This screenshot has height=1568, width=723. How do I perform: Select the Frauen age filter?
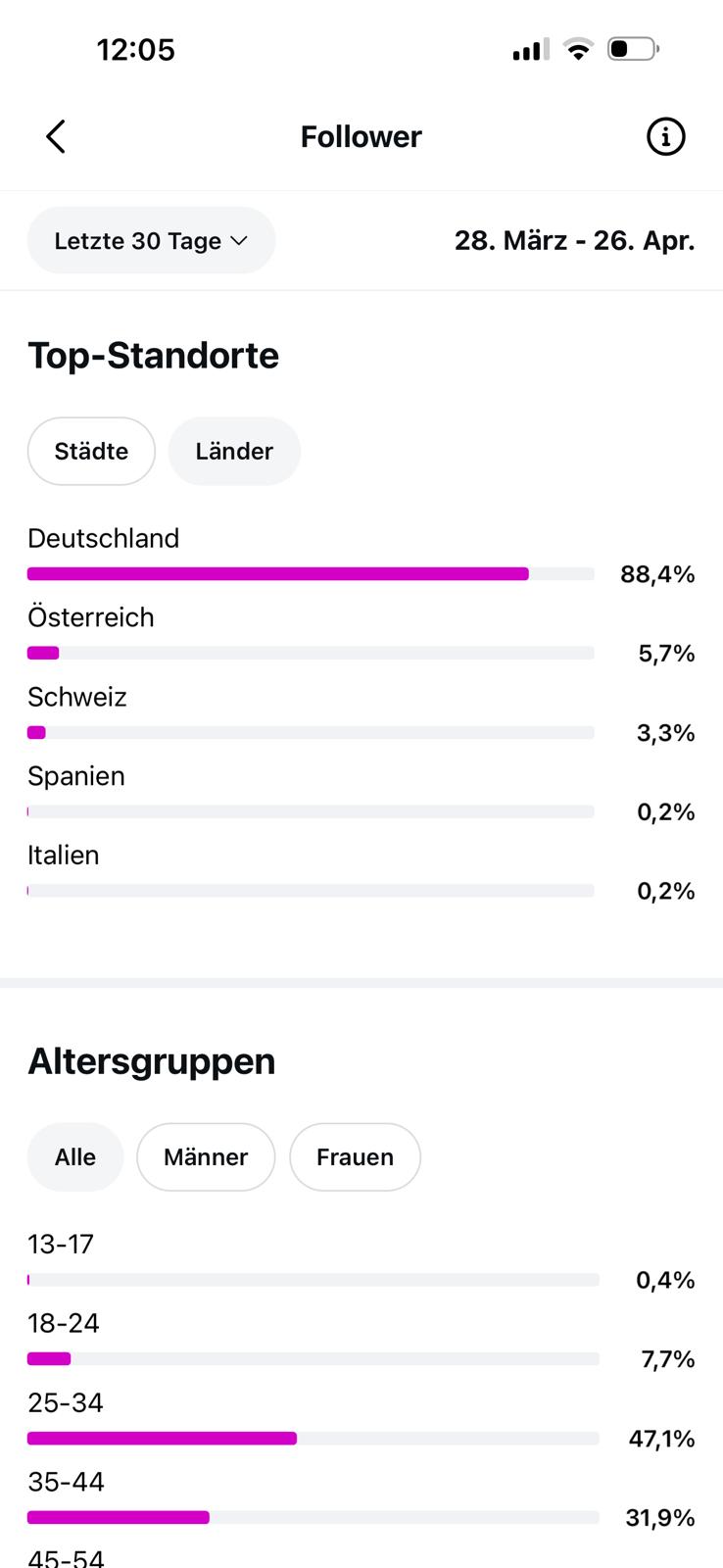355,1157
